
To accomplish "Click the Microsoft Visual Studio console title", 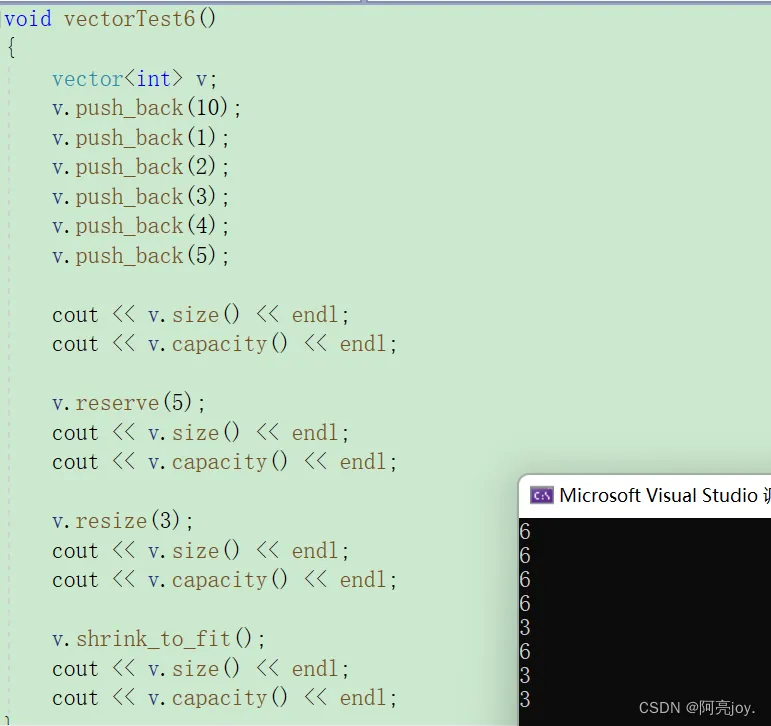I will click(665, 495).
